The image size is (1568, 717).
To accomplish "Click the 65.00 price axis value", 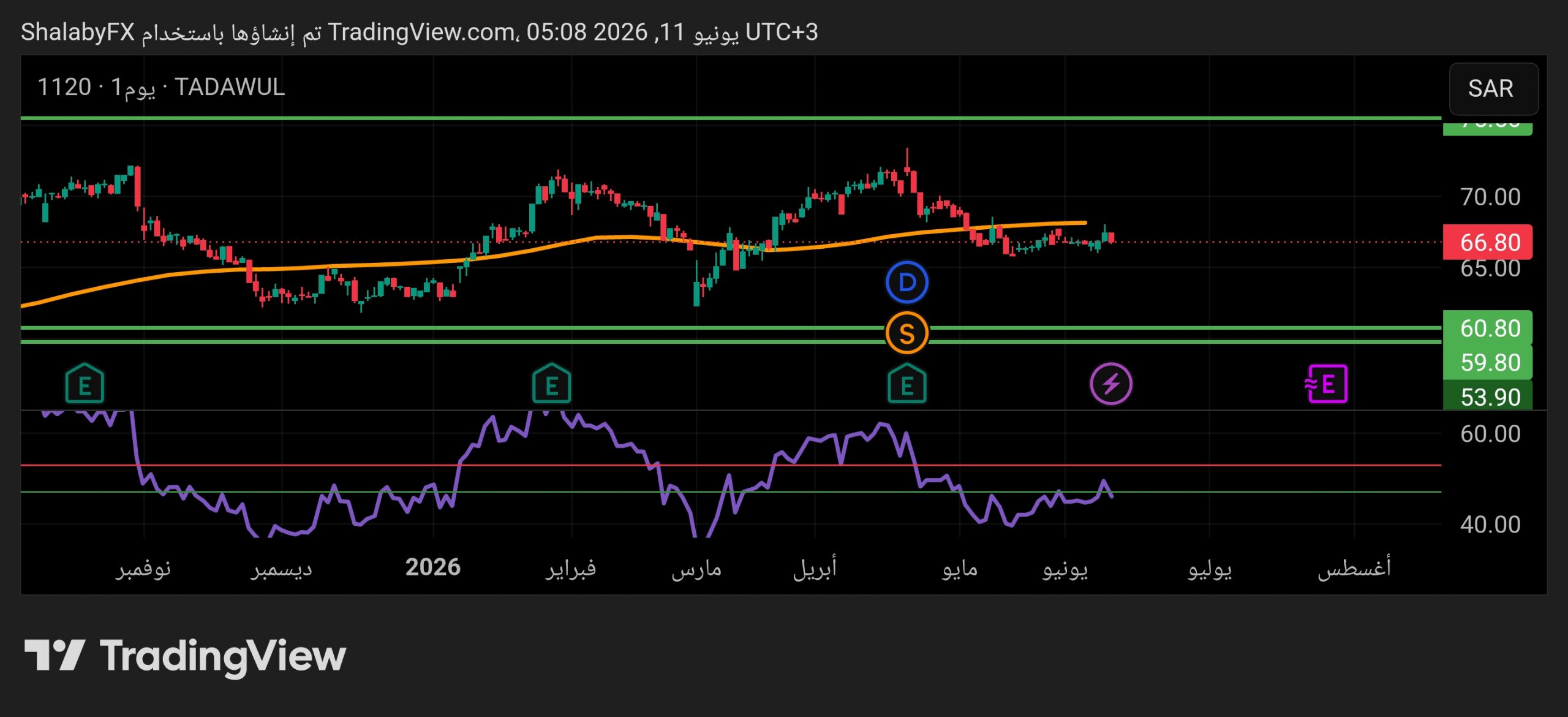I will click(x=1490, y=268).
